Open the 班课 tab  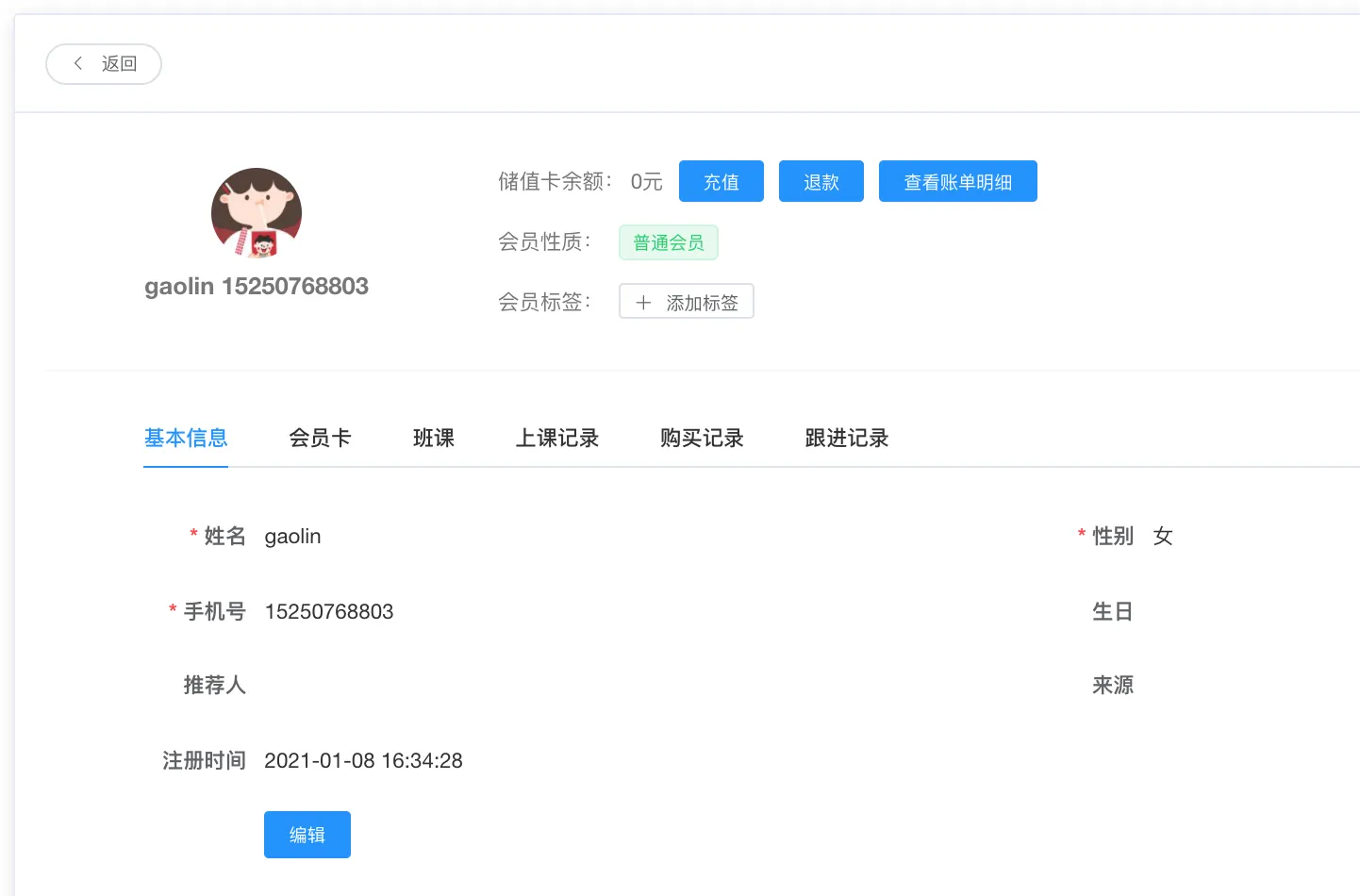pyautogui.click(x=434, y=438)
